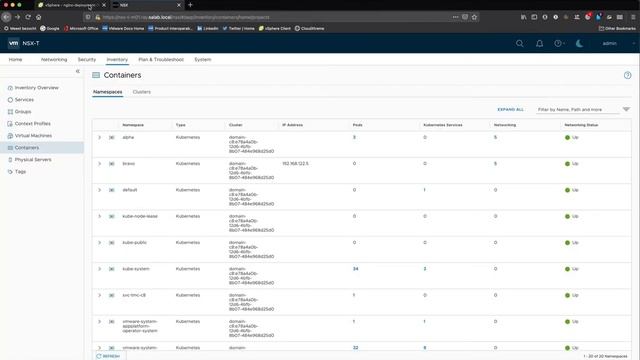Viewport: 640px width, 360px height.
Task: Expand the kube-node-lease namespace row
Action: pyautogui.click(x=99, y=216)
